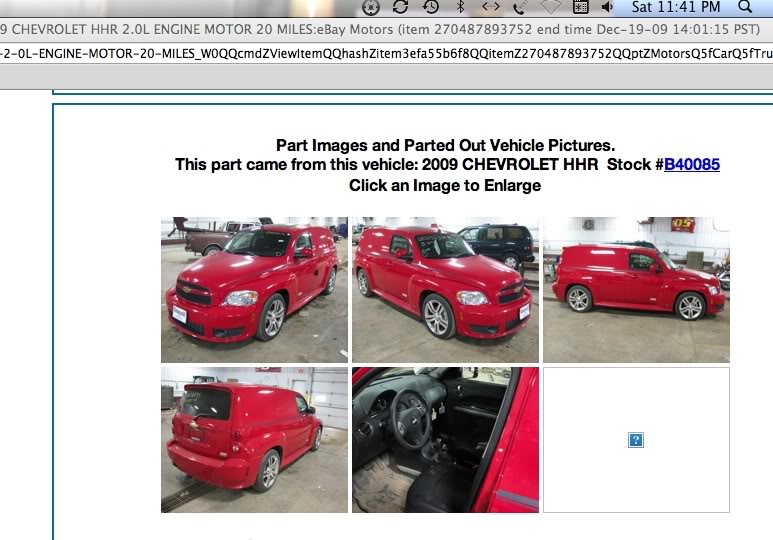Viewport: 773px width, 540px height.
Task: Enlarge interior steering wheel photo
Action: [445, 440]
